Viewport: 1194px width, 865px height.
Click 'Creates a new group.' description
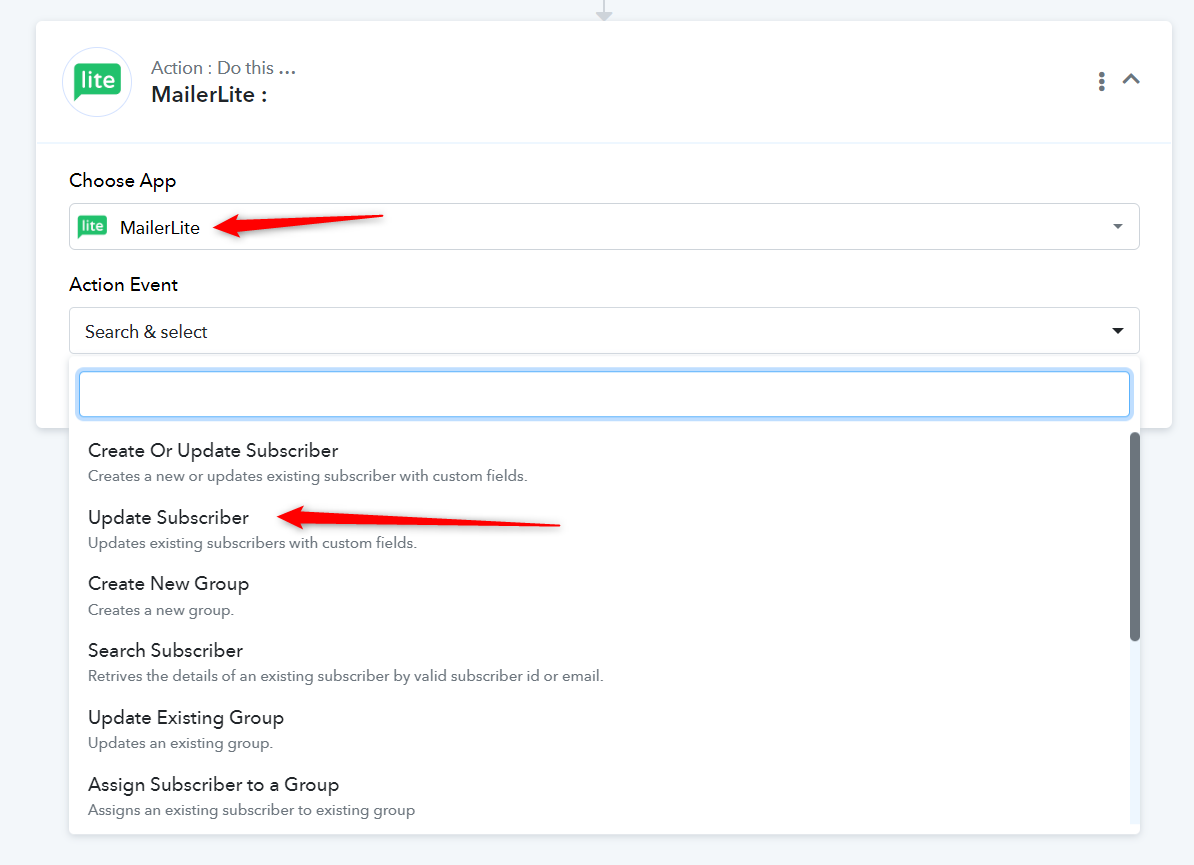[x=161, y=610]
